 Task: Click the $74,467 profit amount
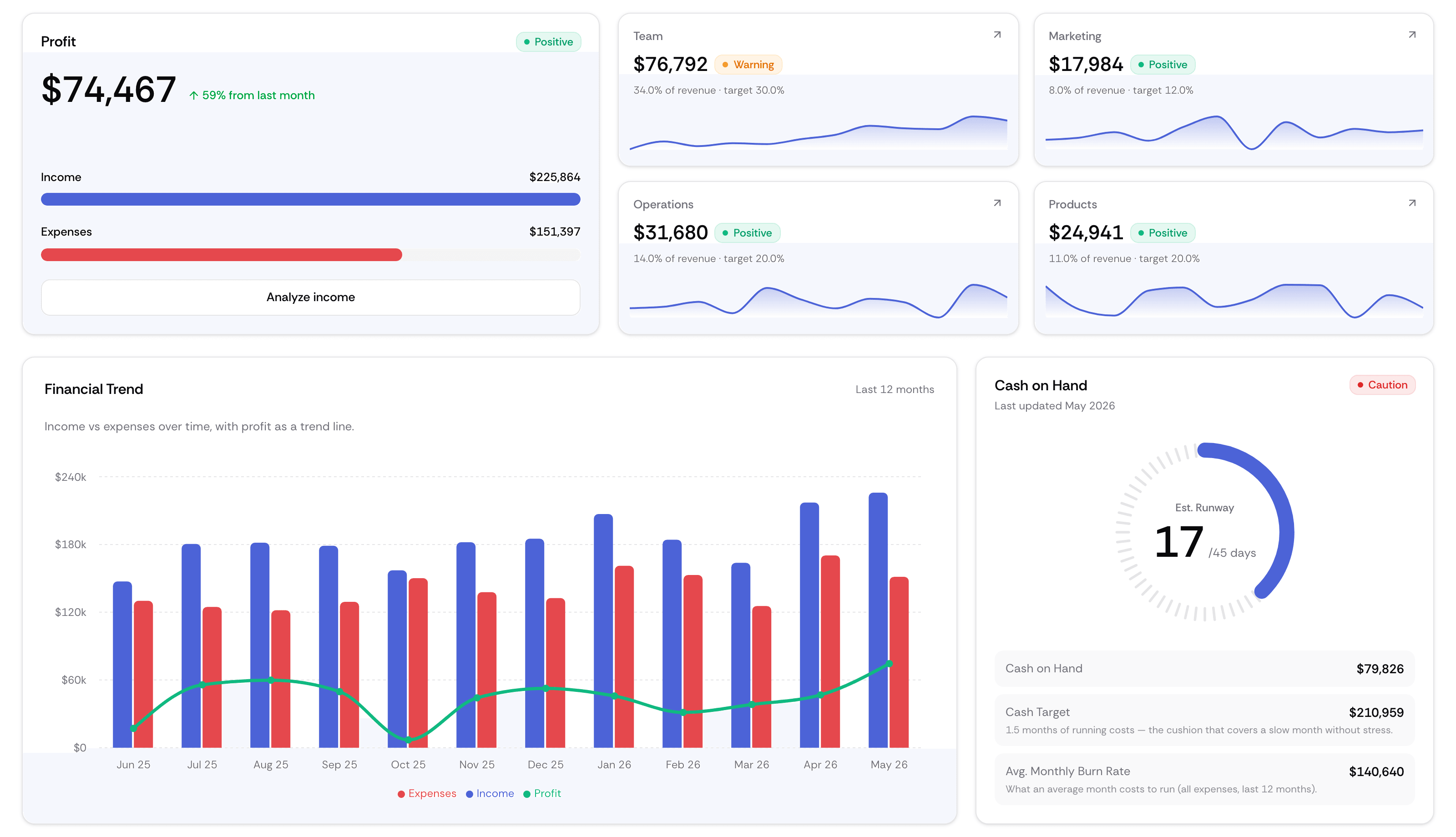109,89
